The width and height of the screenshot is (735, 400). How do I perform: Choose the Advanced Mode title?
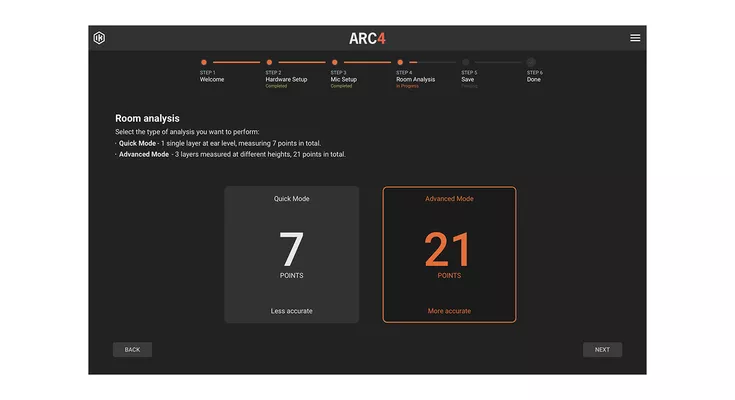click(449, 199)
